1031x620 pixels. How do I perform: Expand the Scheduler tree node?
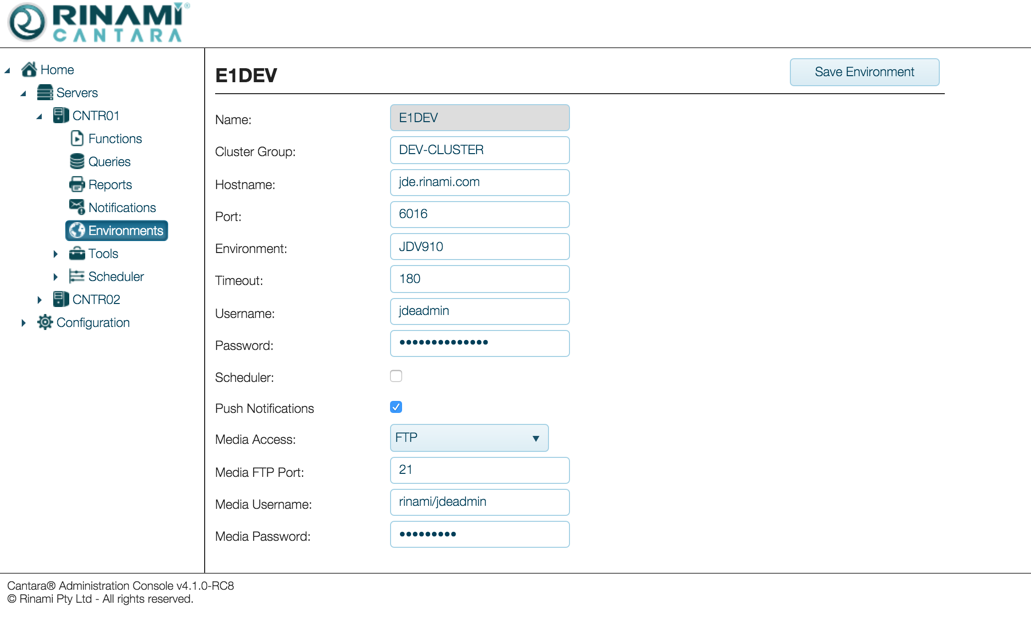pos(56,277)
